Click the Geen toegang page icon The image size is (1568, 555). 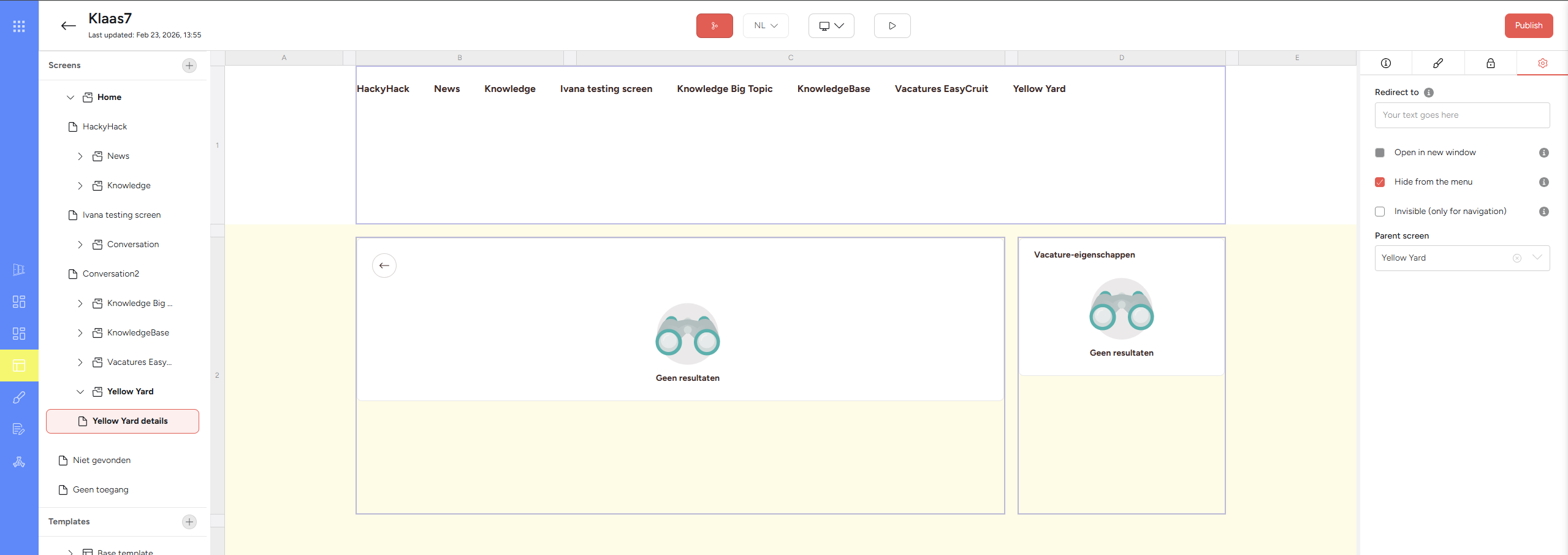click(x=63, y=490)
